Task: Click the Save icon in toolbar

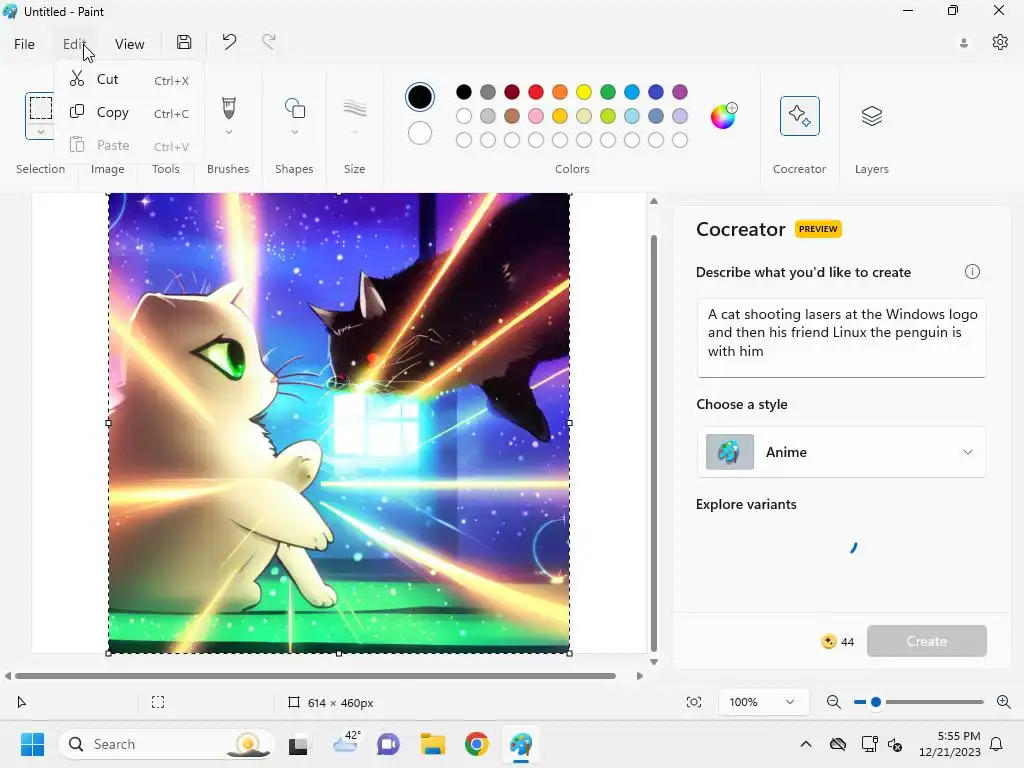Action: click(184, 42)
